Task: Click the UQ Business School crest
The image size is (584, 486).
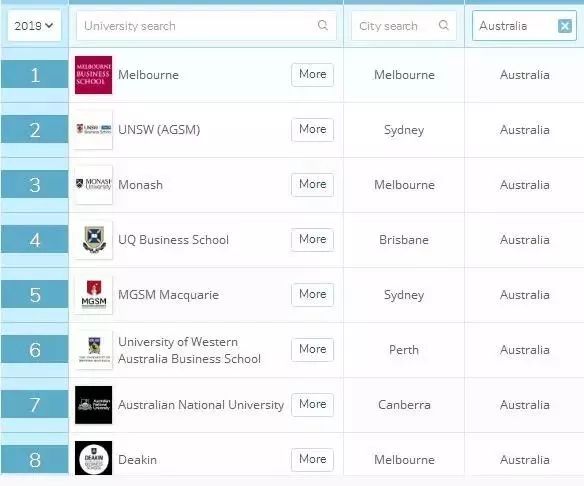Action: [93, 239]
